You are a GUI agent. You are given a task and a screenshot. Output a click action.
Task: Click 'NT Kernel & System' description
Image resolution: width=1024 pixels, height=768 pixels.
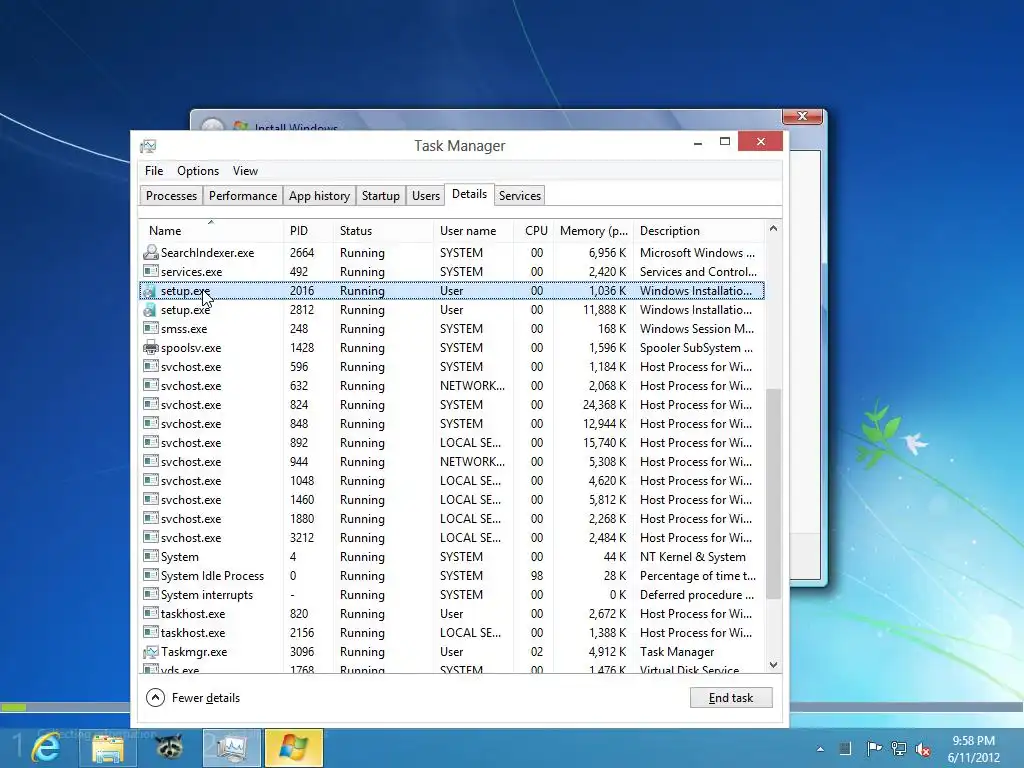692,556
